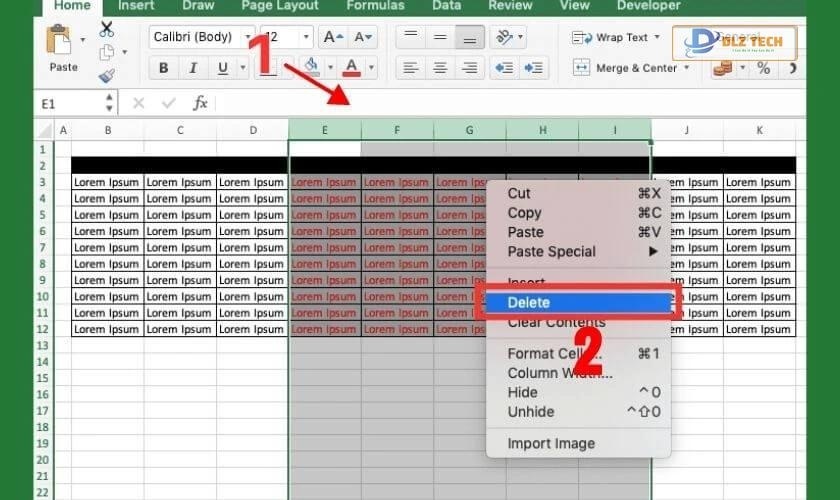Click the Paste clipboard icon
Image resolution: width=840 pixels, height=500 pixels.
[63, 46]
